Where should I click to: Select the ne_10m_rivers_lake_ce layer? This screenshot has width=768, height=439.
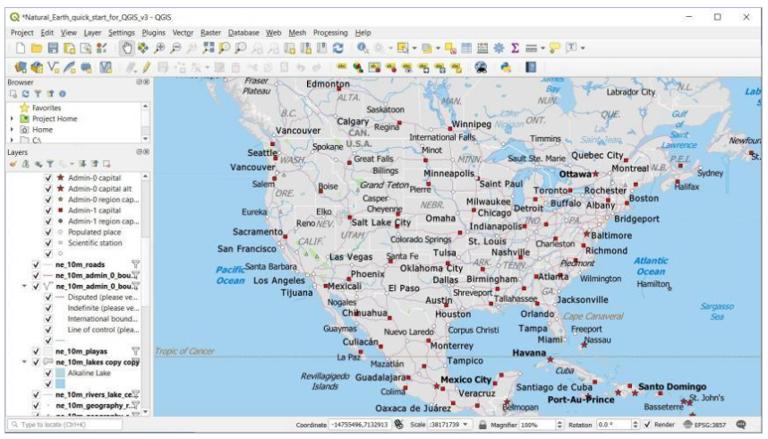tap(94, 394)
